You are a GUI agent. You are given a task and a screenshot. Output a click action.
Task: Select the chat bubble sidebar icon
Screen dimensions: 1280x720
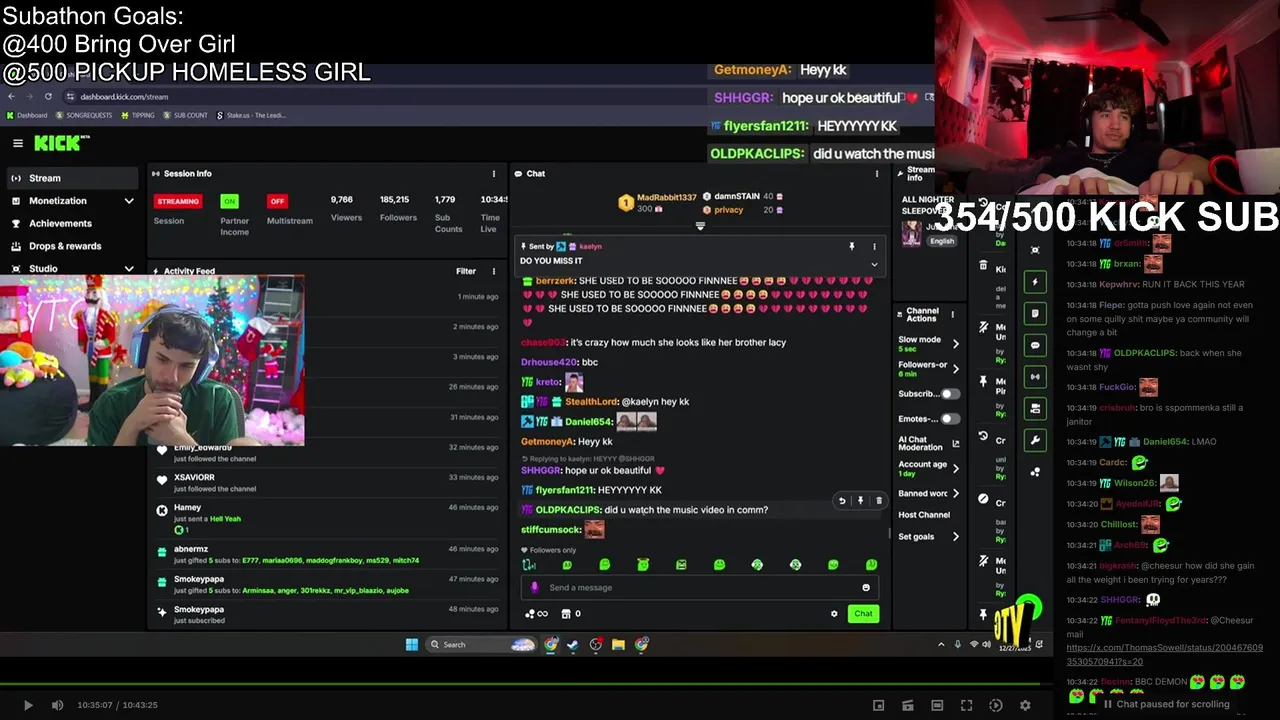[1035, 345]
